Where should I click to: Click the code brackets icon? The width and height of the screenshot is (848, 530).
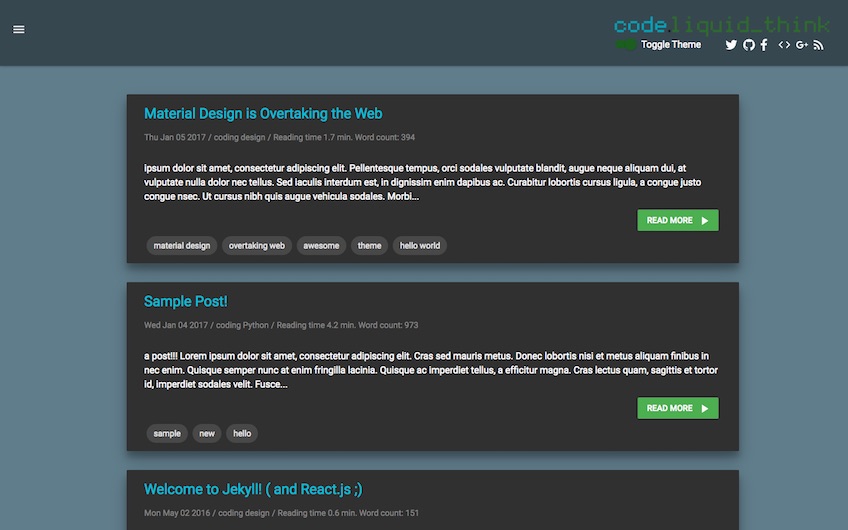tap(784, 45)
